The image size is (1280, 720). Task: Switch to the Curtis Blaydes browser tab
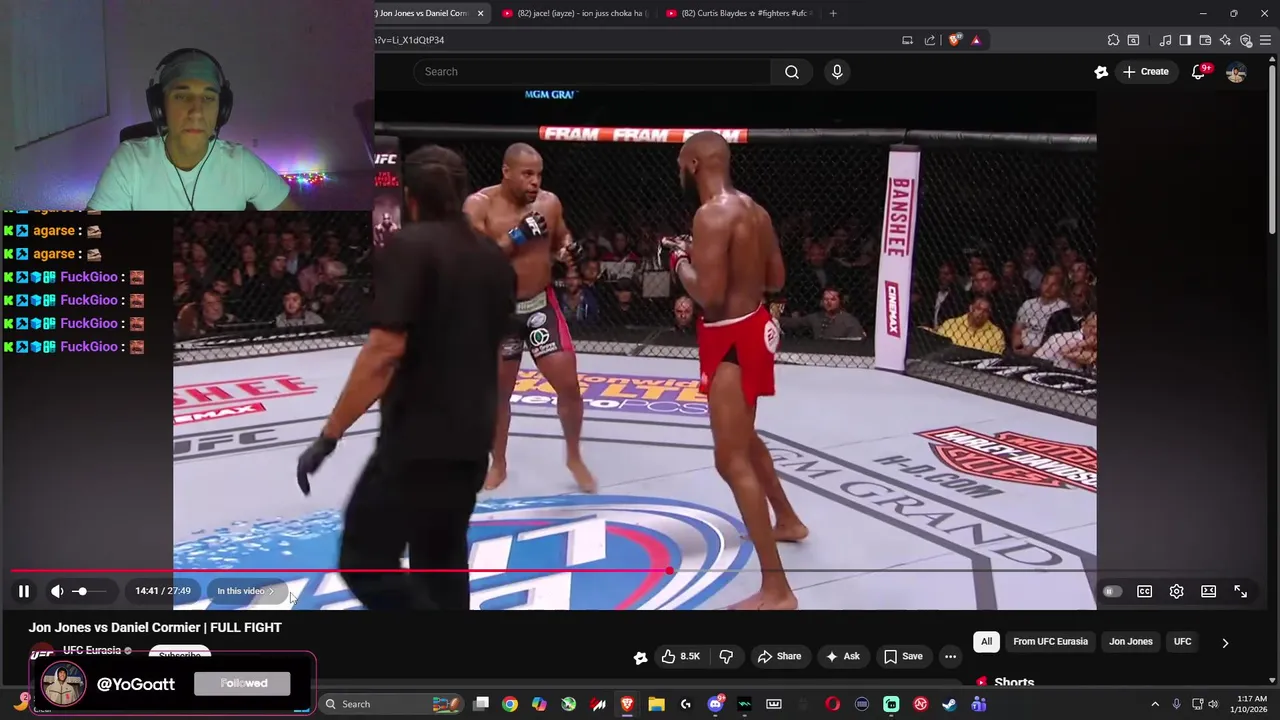[738, 13]
